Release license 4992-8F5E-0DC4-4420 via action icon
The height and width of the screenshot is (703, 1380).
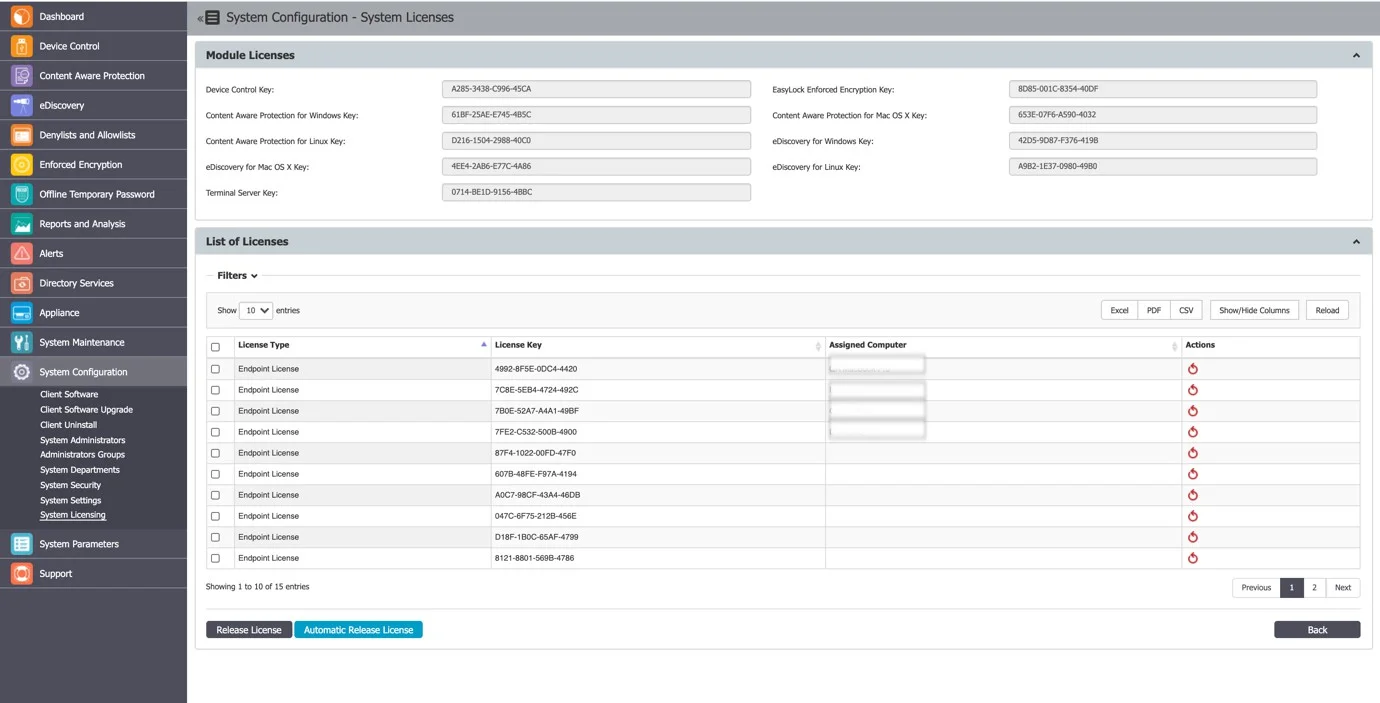point(1192,369)
